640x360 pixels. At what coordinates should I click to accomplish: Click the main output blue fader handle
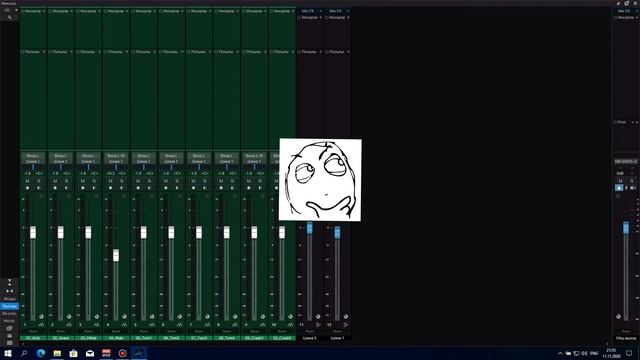coord(626,228)
